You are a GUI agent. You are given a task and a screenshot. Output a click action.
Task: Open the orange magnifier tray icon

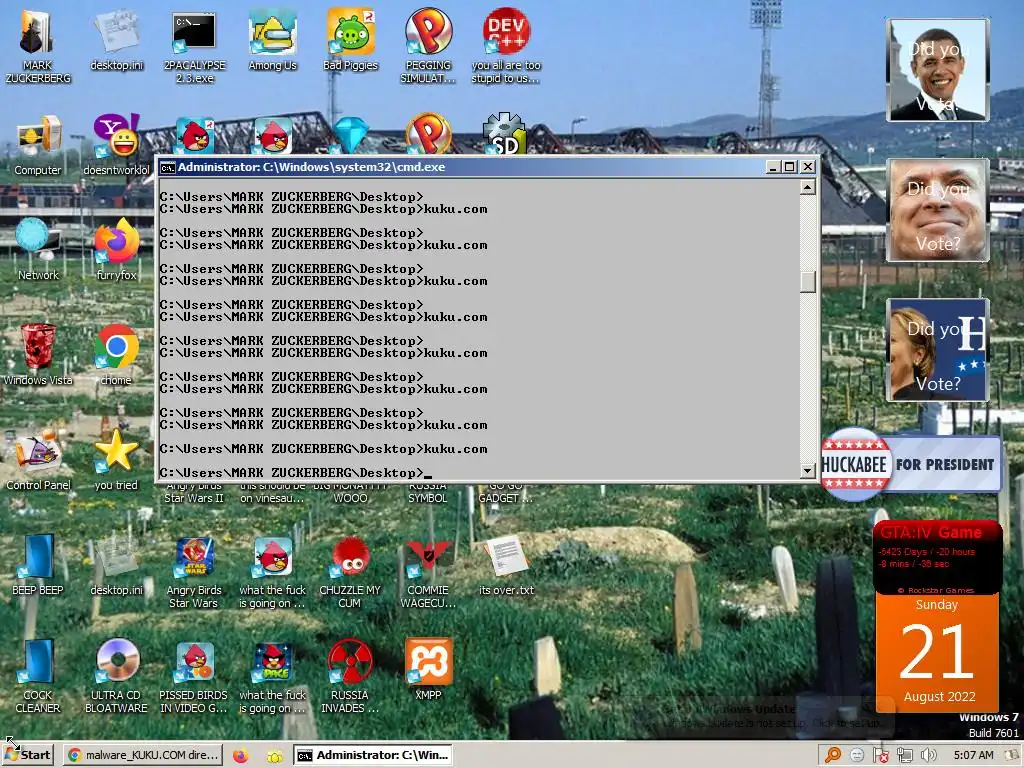tap(833, 755)
